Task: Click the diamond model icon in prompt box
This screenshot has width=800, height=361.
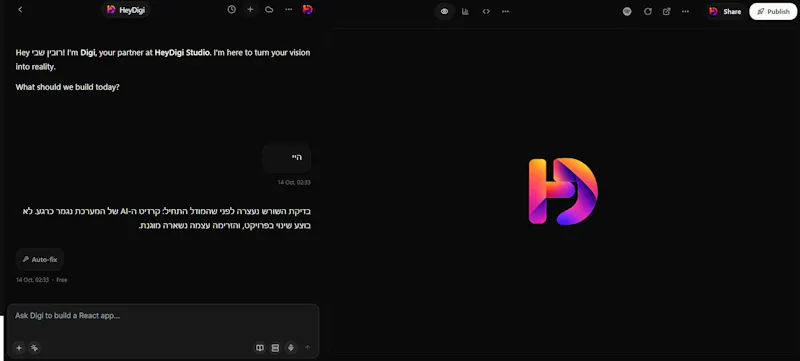Action: coord(291,348)
